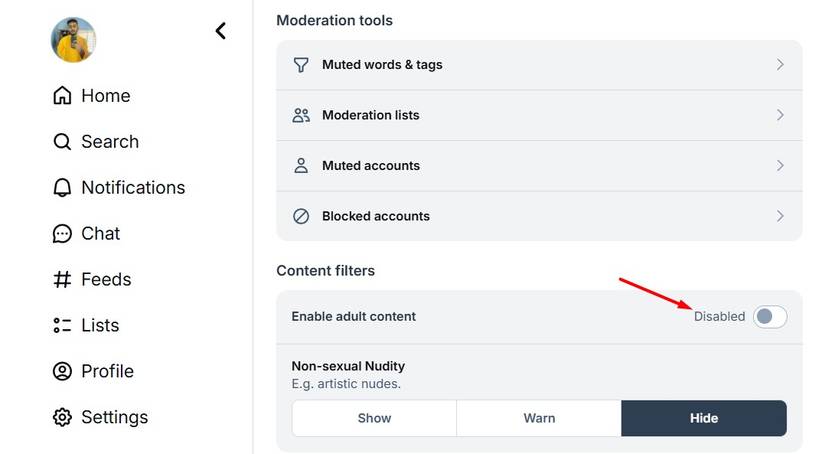Expand Blocked accounts chevron arrow
825x454 pixels.
click(x=780, y=216)
